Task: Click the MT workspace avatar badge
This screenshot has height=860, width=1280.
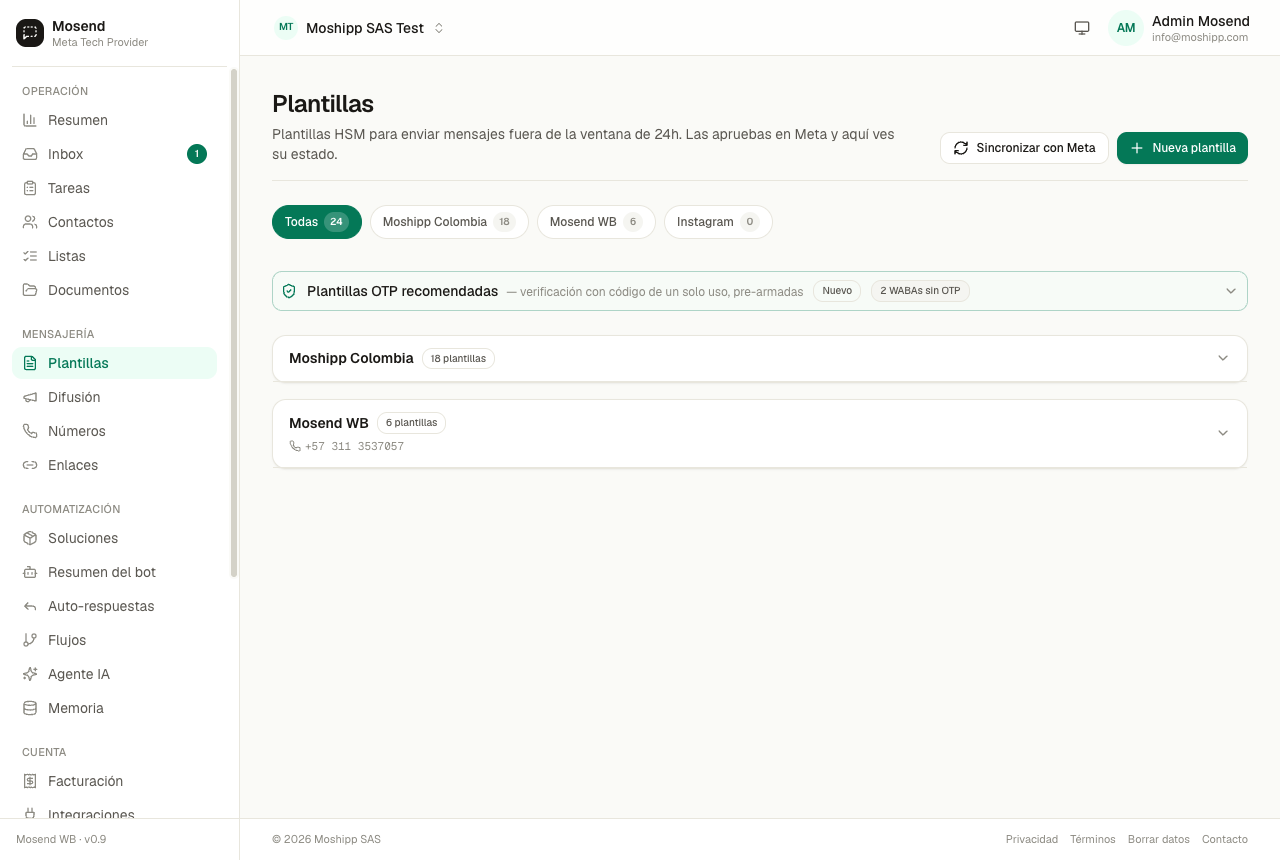Action: (286, 27)
